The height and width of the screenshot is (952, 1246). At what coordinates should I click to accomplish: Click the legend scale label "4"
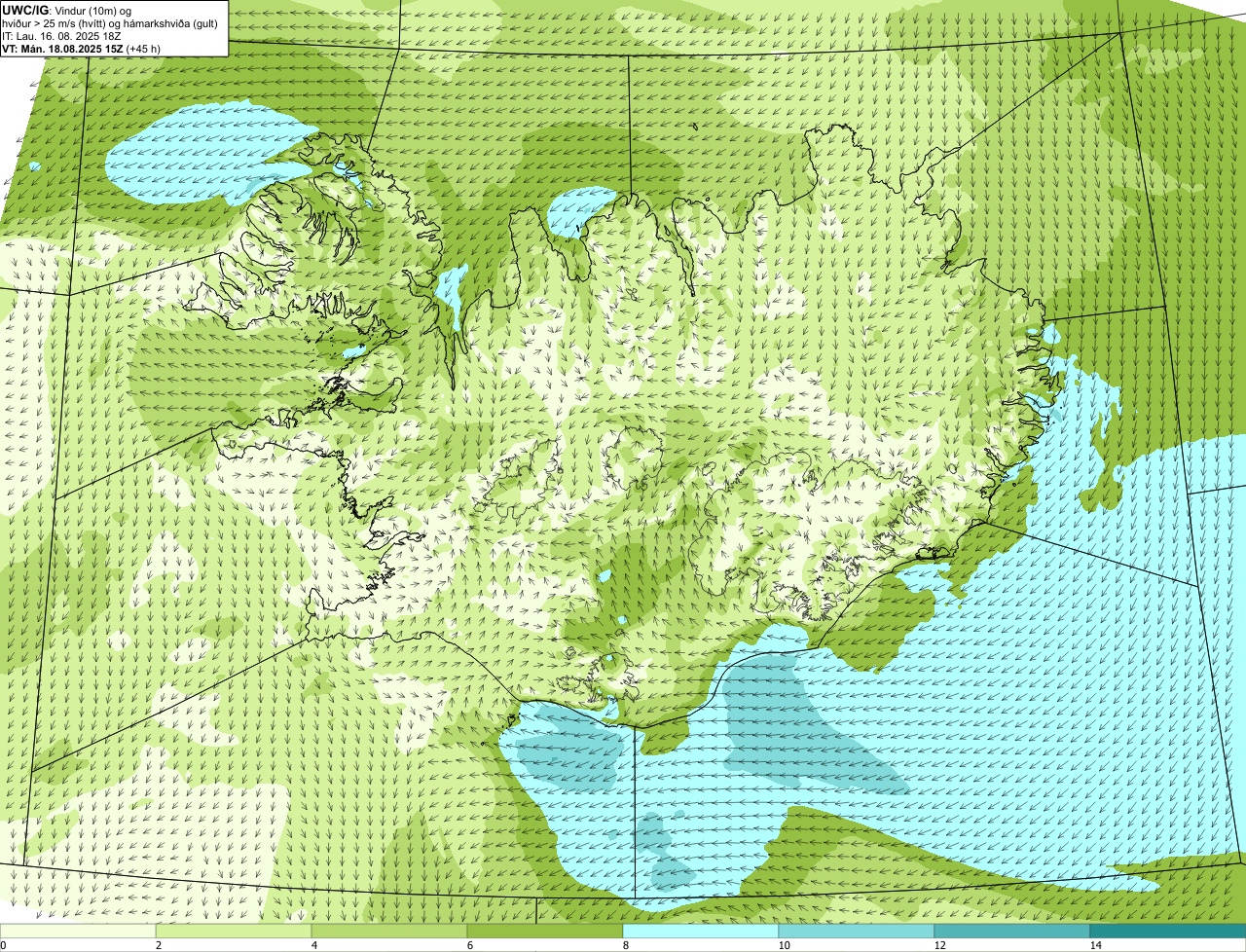click(313, 945)
